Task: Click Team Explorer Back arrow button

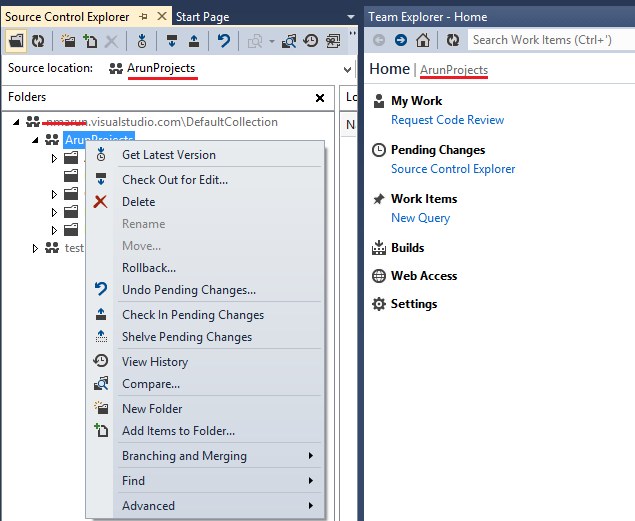Action: coord(379,40)
